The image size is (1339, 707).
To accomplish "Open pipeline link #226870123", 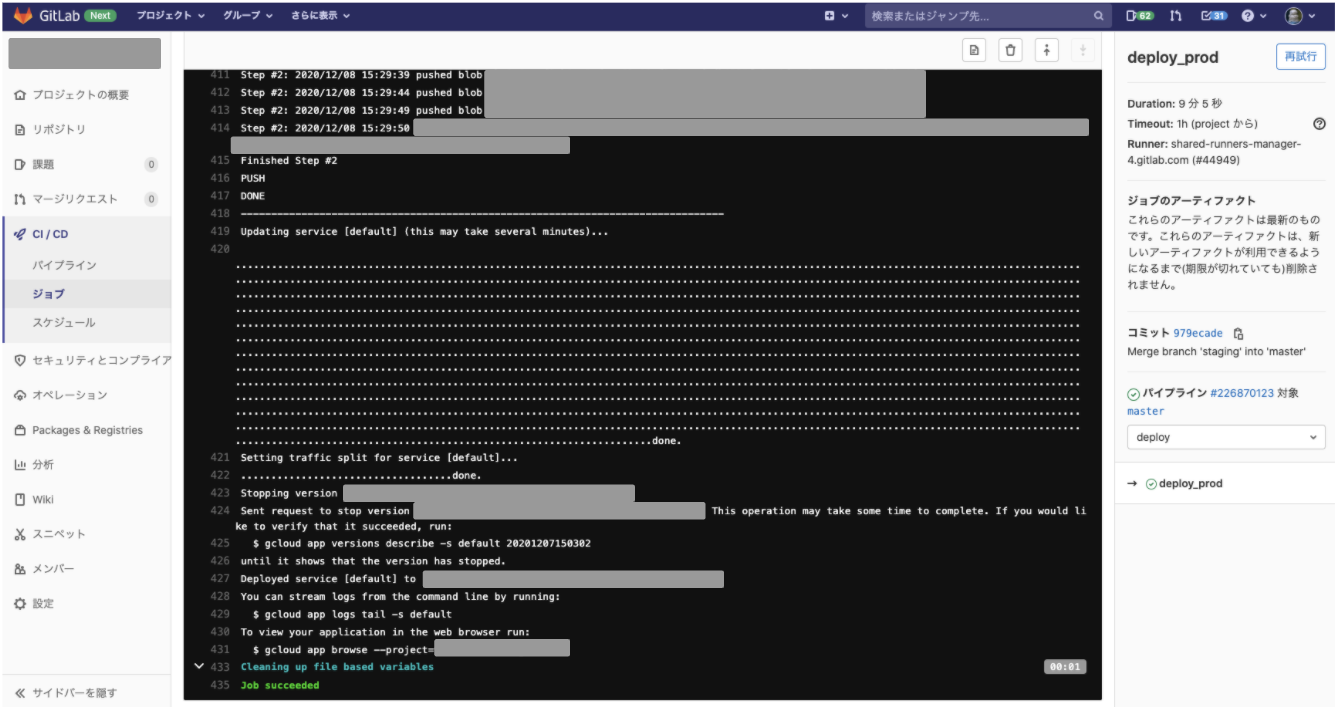I will 1242,393.
